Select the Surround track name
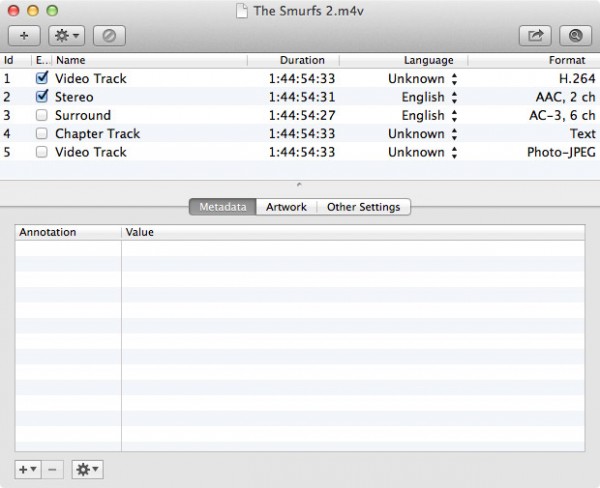Image resolution: width=600 pixels, height=488 pixels. coord(83,115)
